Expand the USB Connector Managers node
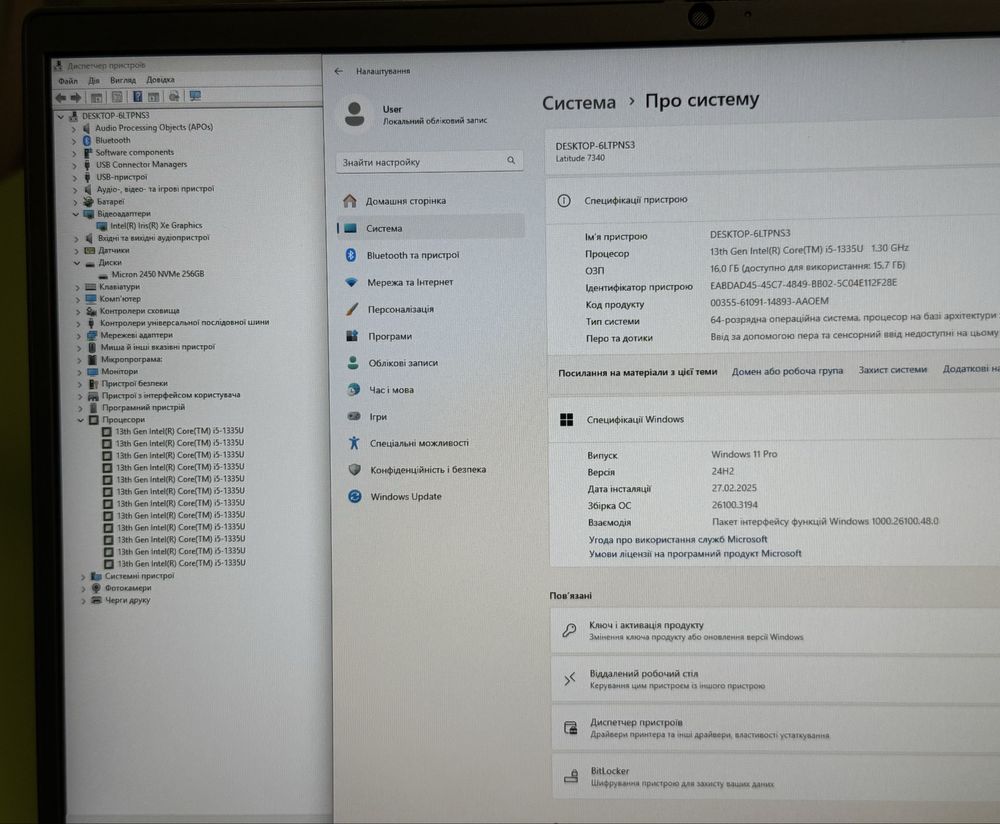This screenshot has height=824, width=1000. tap(74, 165)
